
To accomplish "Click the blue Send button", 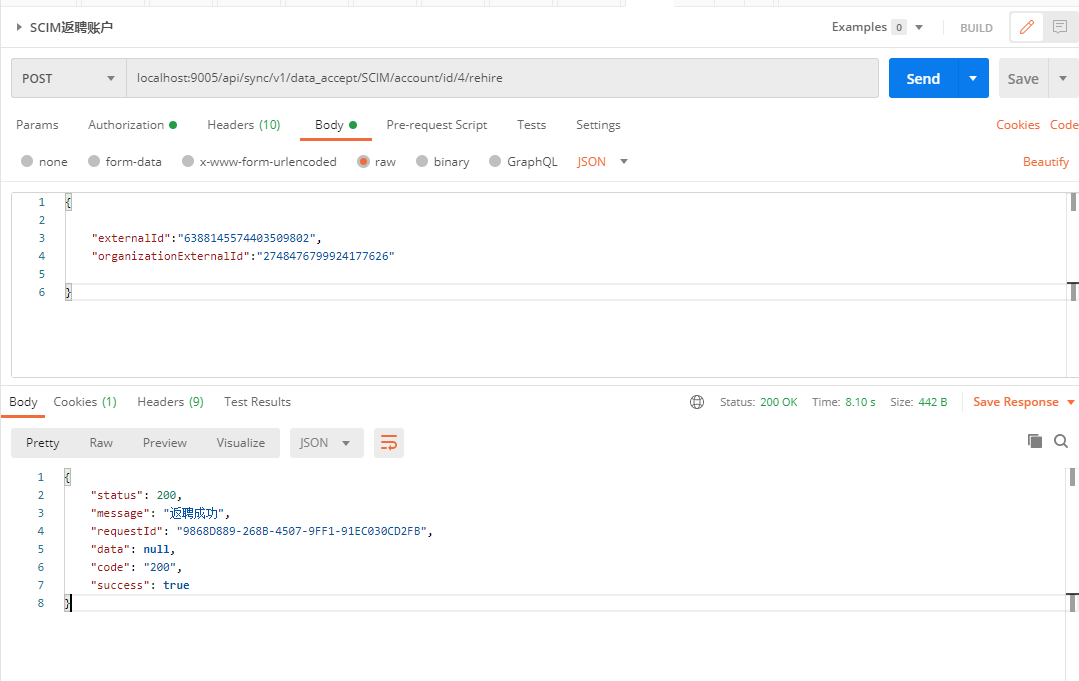I will tap(922, 78).
